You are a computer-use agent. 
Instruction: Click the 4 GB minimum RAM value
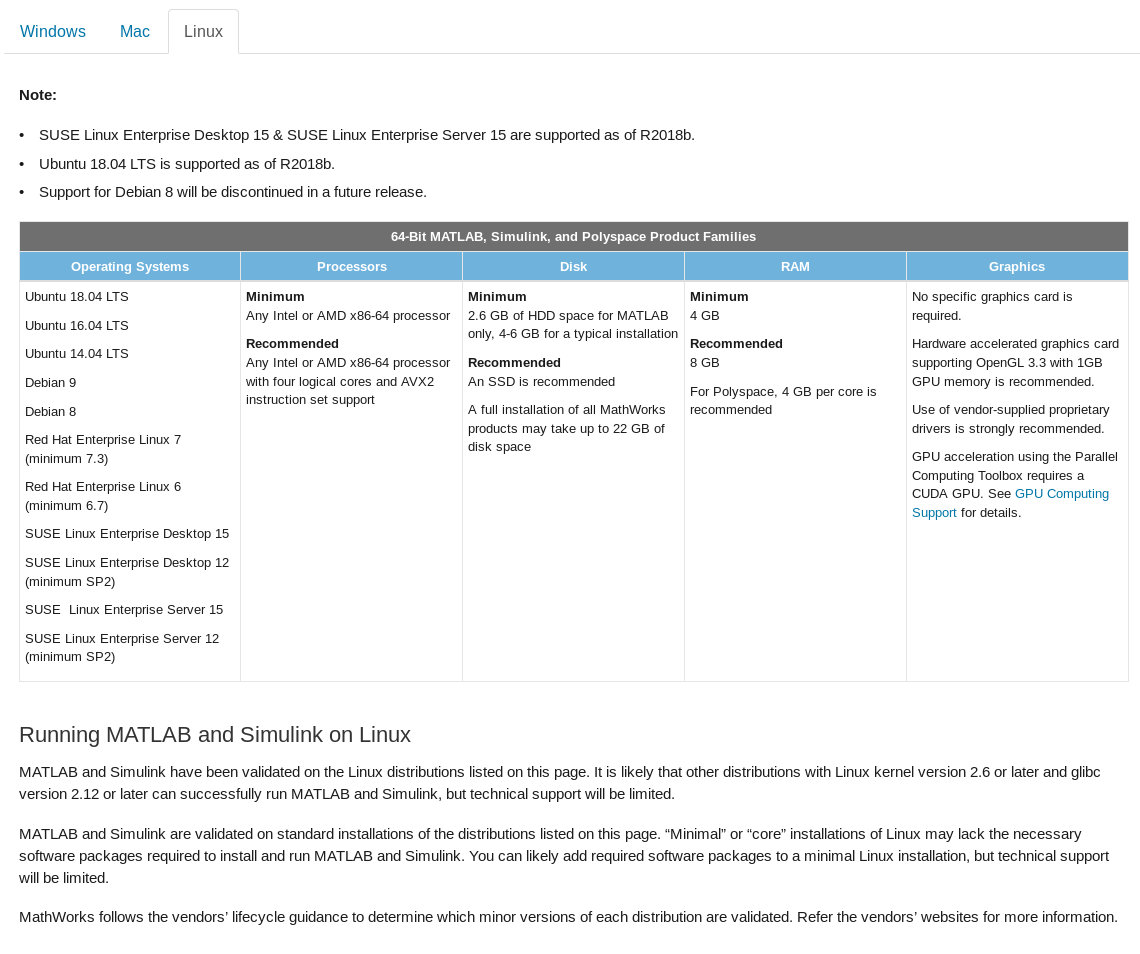[x=705, y=316]
